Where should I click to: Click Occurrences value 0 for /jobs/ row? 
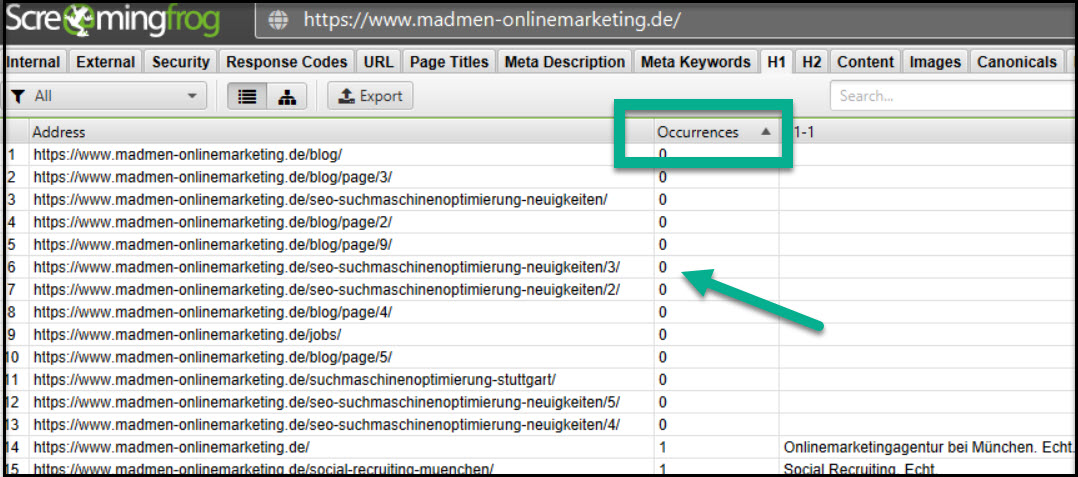coord(663,335)
